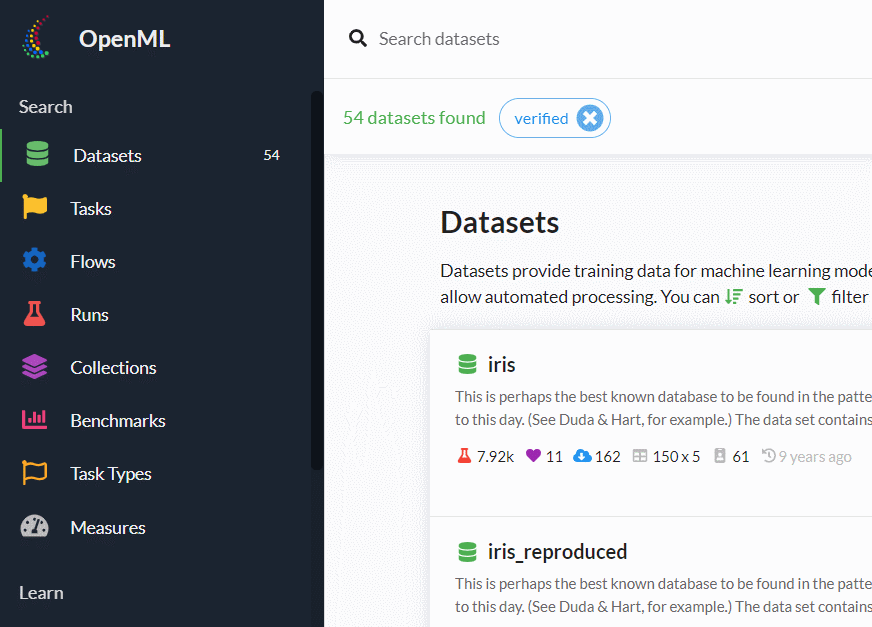Screen dimensions: 872x627
Task: Click the red Runs flask icon
Action: pos(35,314)
